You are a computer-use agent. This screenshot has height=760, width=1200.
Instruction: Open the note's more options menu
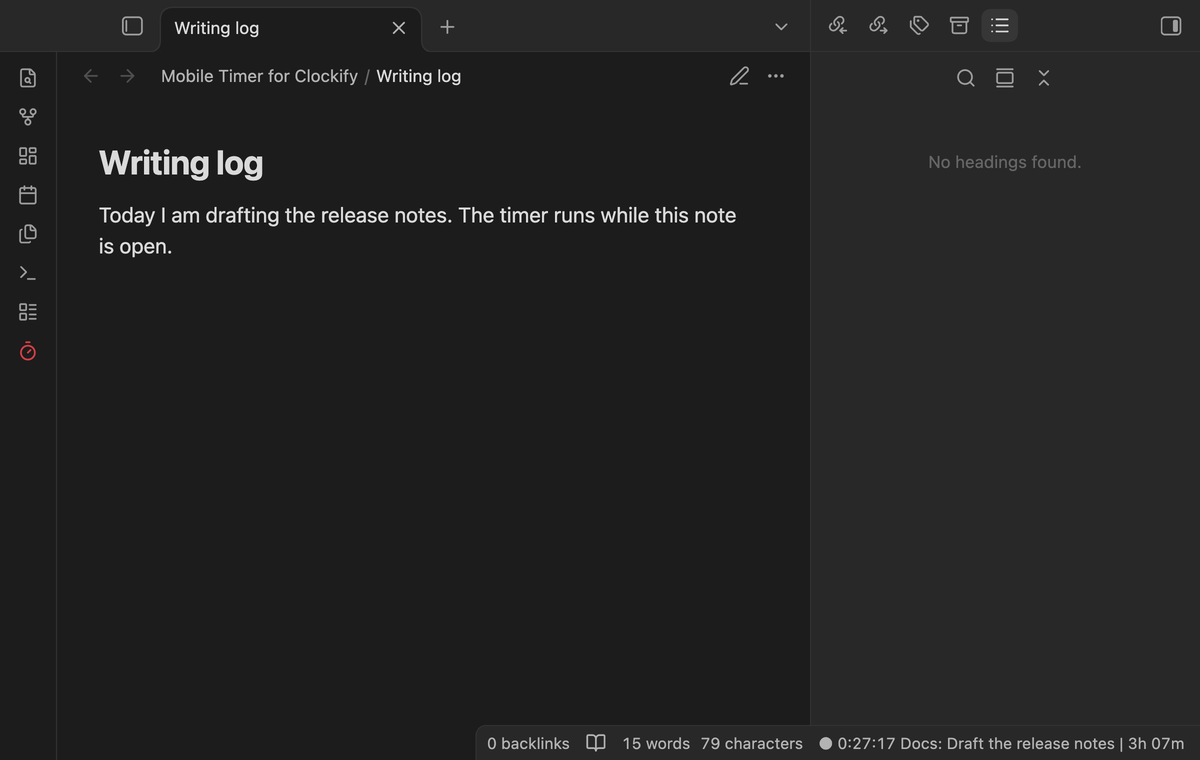click(776, 76)
